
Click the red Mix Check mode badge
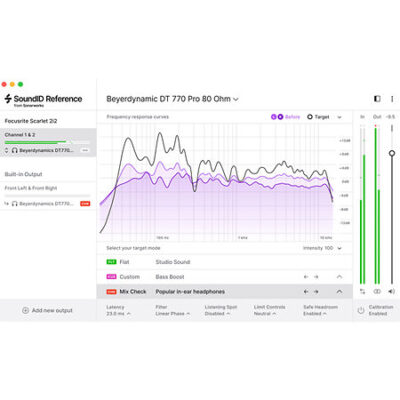[111, 292]
